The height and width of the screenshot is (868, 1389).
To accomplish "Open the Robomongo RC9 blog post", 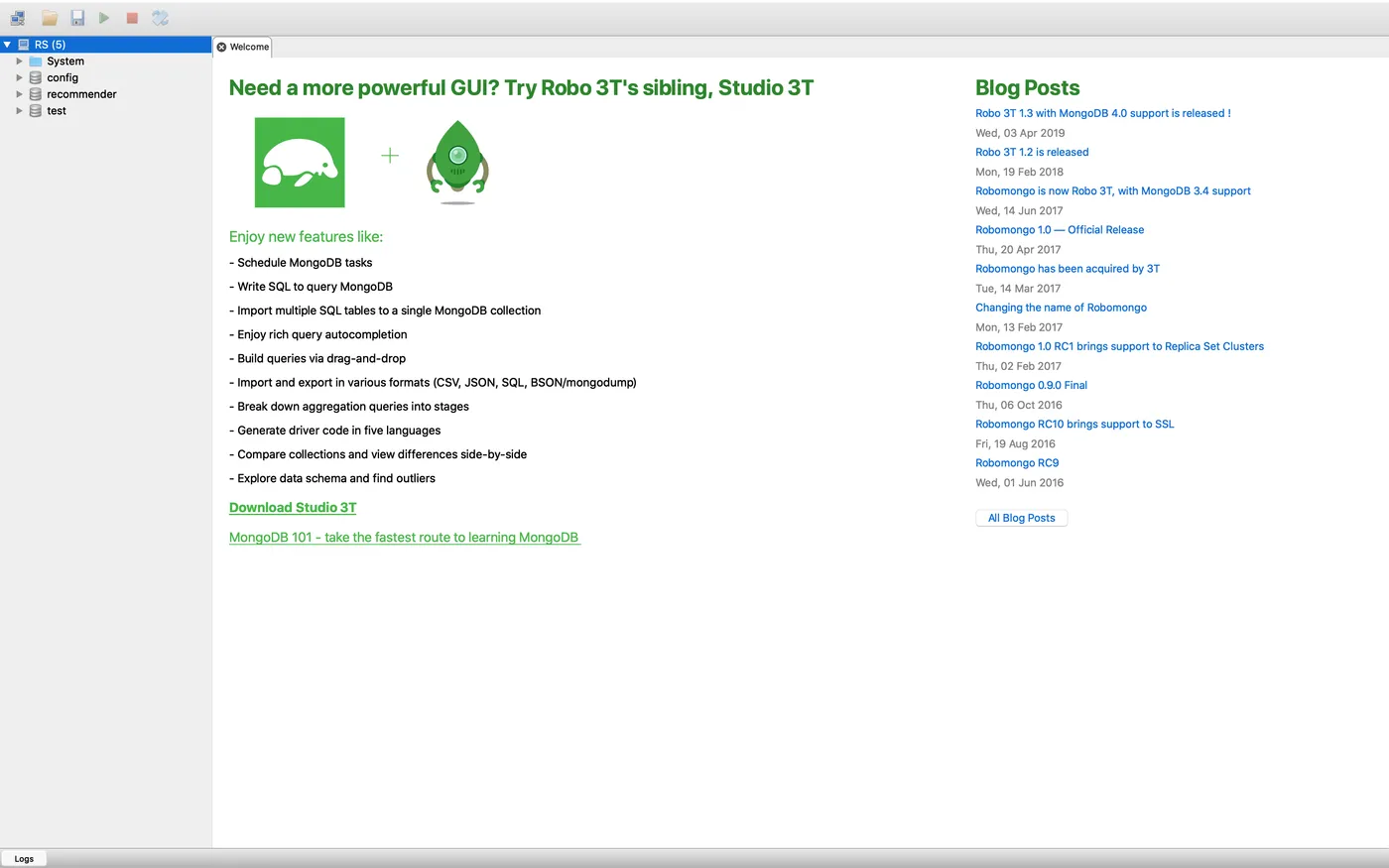I will click(1017, 462).
